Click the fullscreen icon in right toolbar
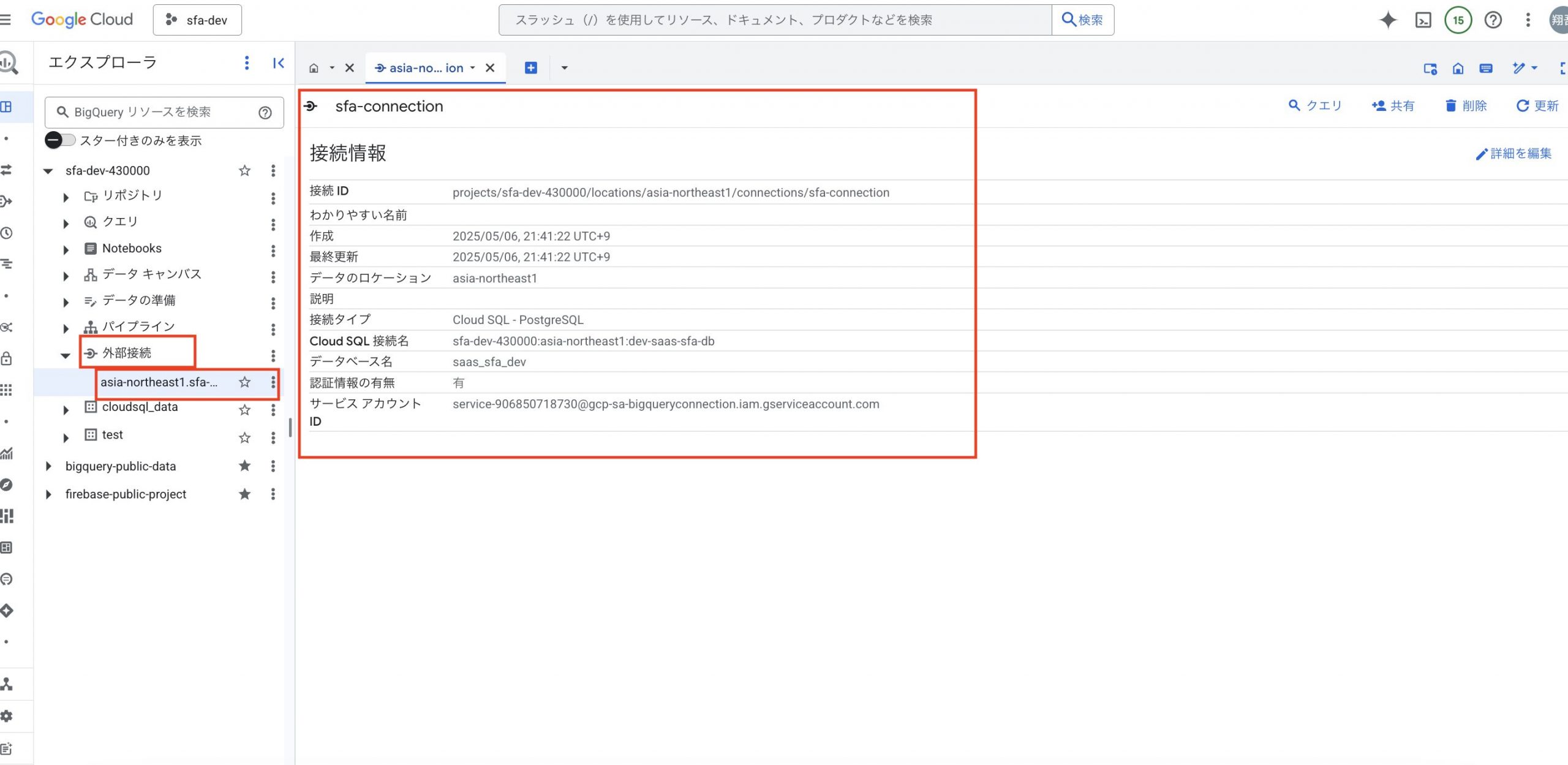 point(1563,69)
